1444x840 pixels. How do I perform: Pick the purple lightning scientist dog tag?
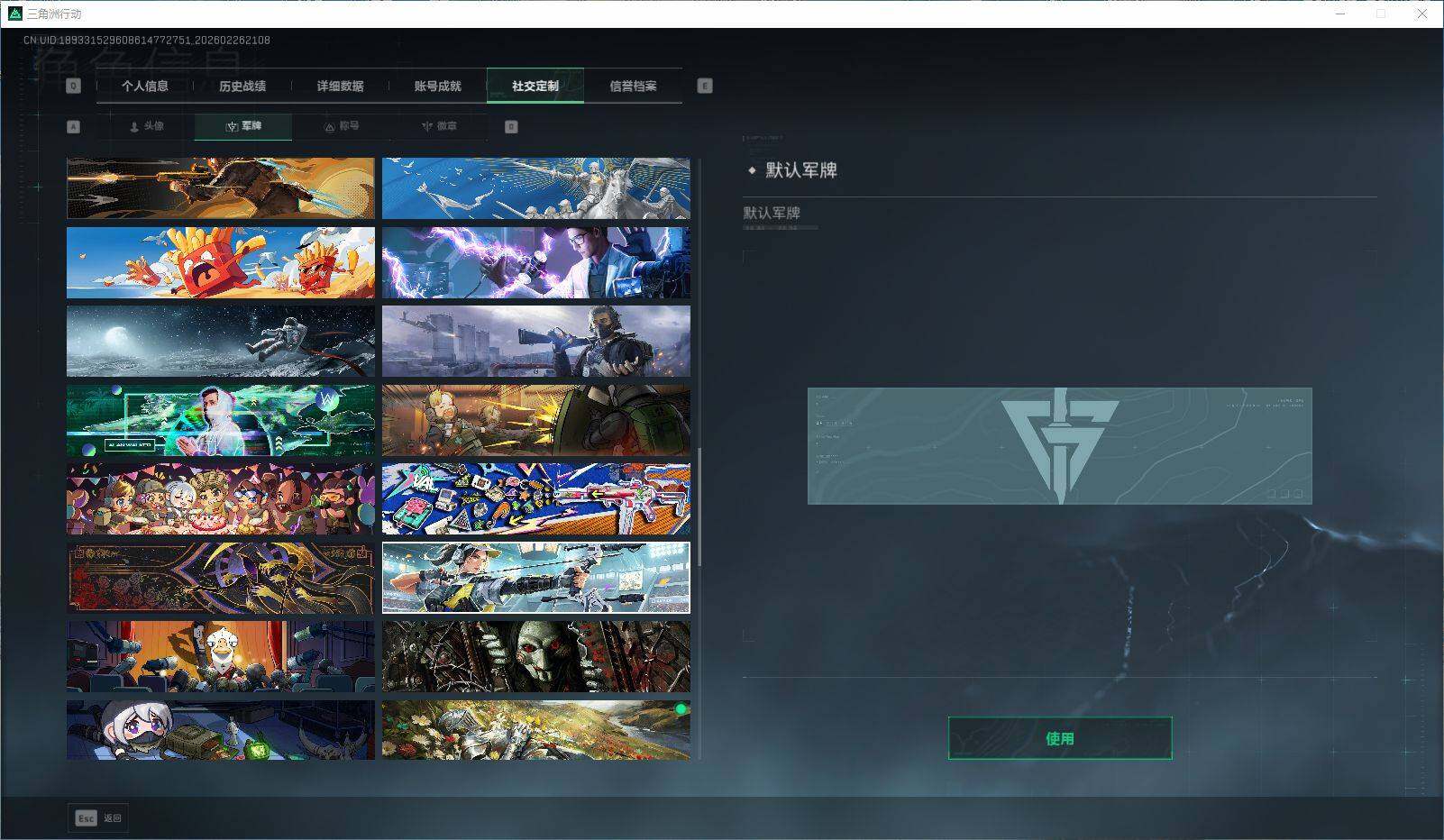point(536,262)
